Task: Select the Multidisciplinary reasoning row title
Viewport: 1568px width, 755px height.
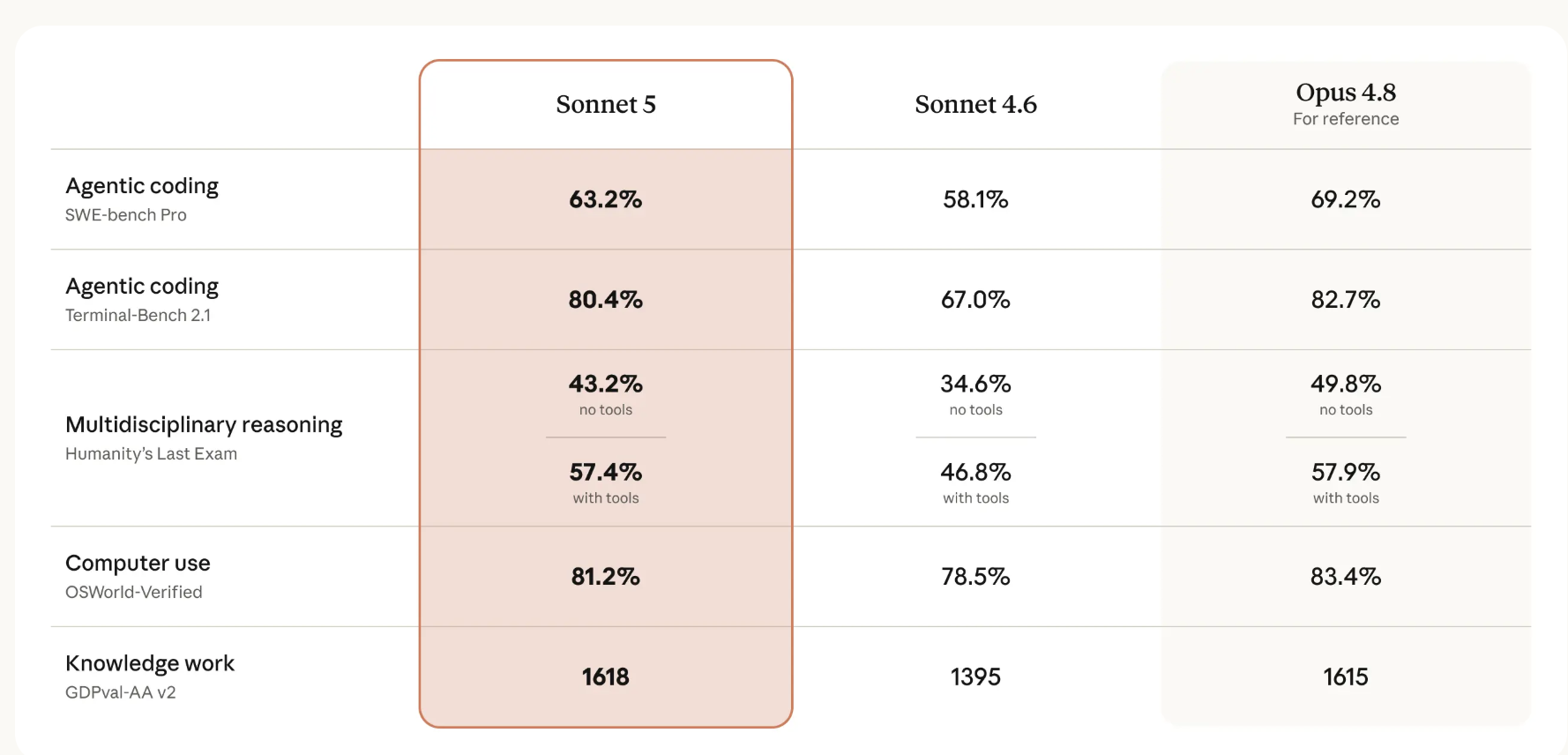Action: (204, 425)
